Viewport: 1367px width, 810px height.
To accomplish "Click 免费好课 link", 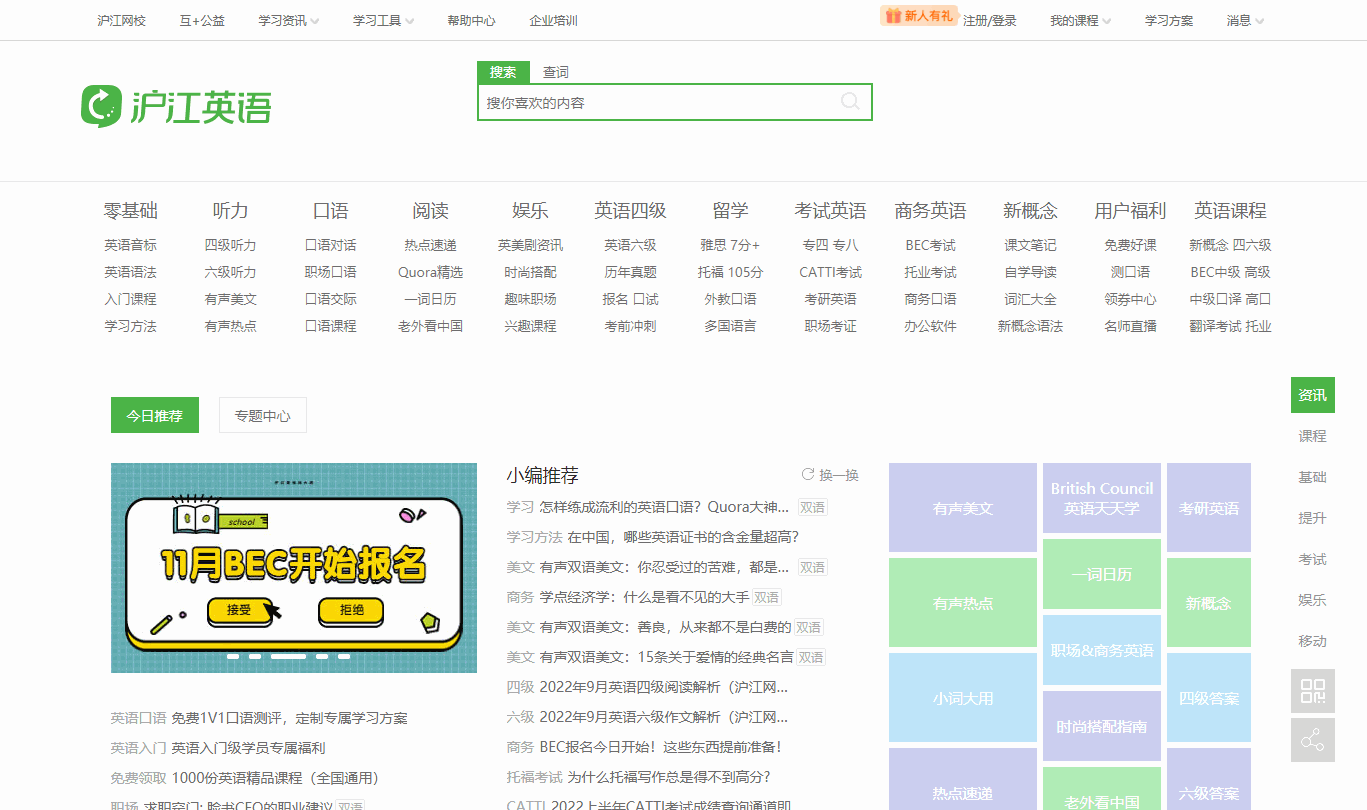I will coord(1131,245).
